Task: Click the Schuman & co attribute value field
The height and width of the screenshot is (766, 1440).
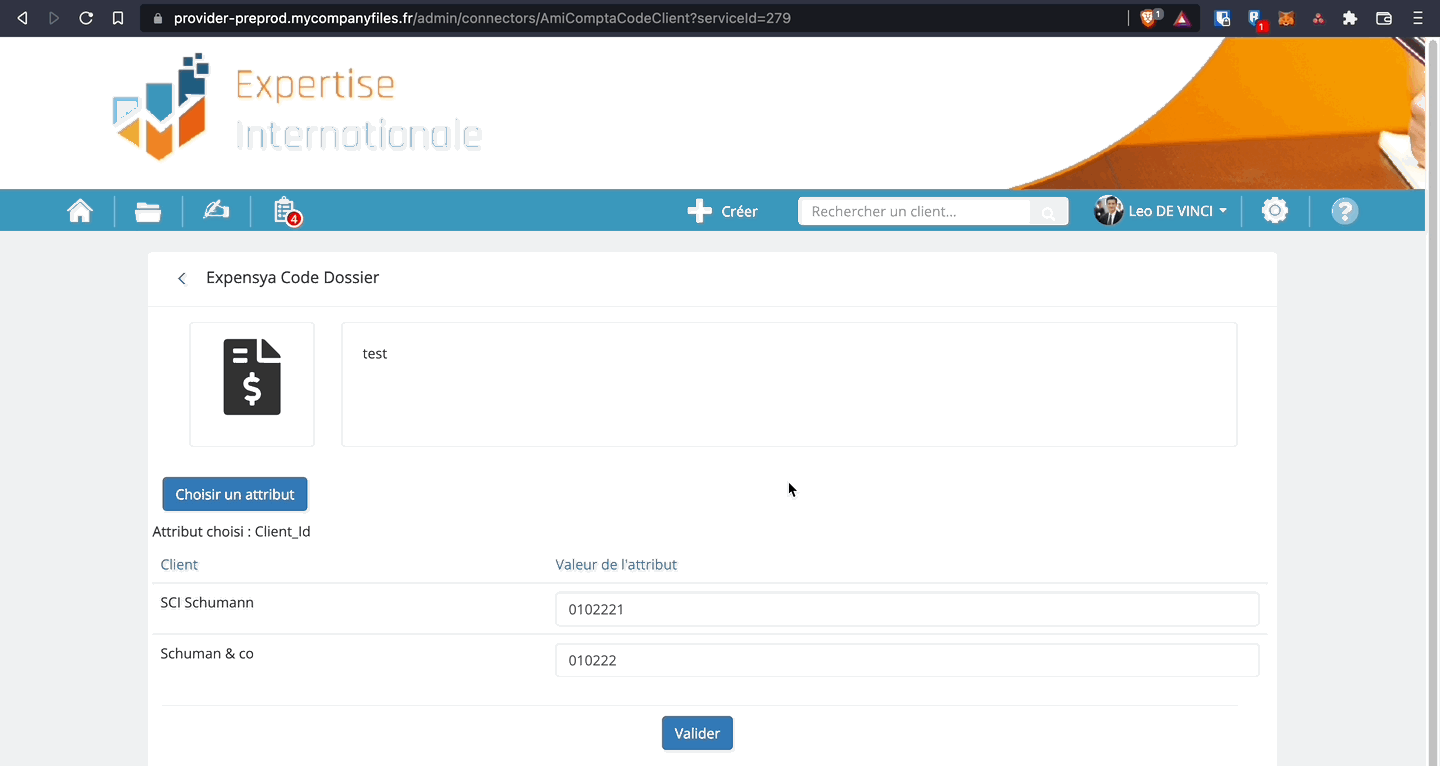Action: [x=906, y=660]
